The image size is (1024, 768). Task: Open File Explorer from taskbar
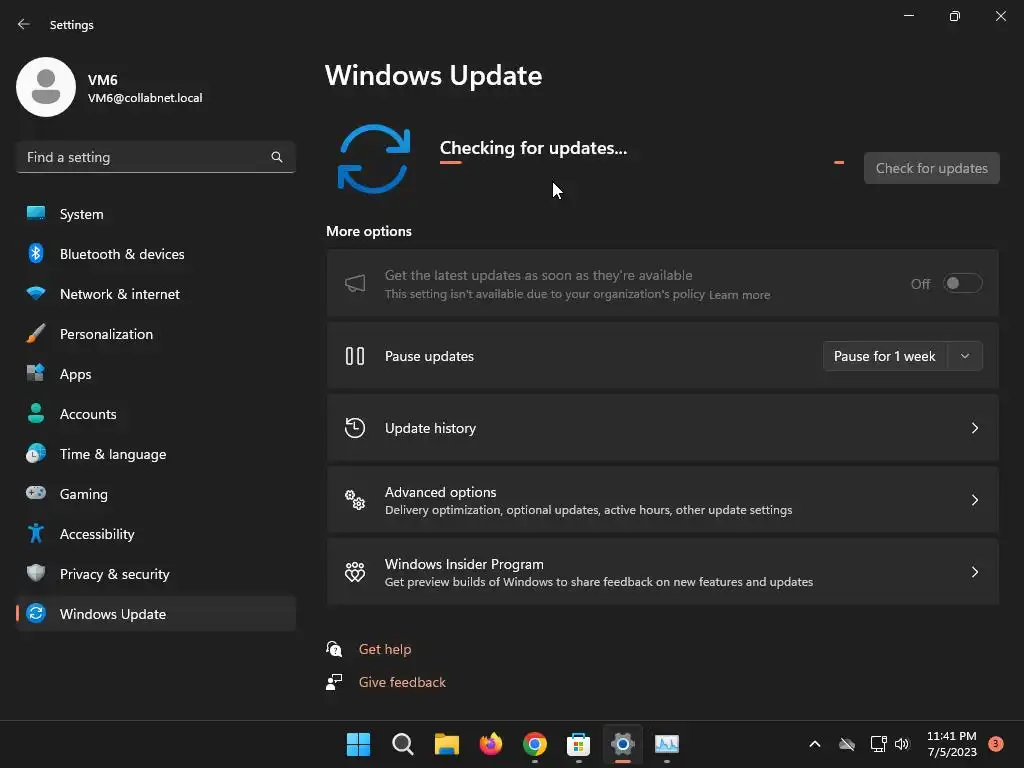point(447,744)
